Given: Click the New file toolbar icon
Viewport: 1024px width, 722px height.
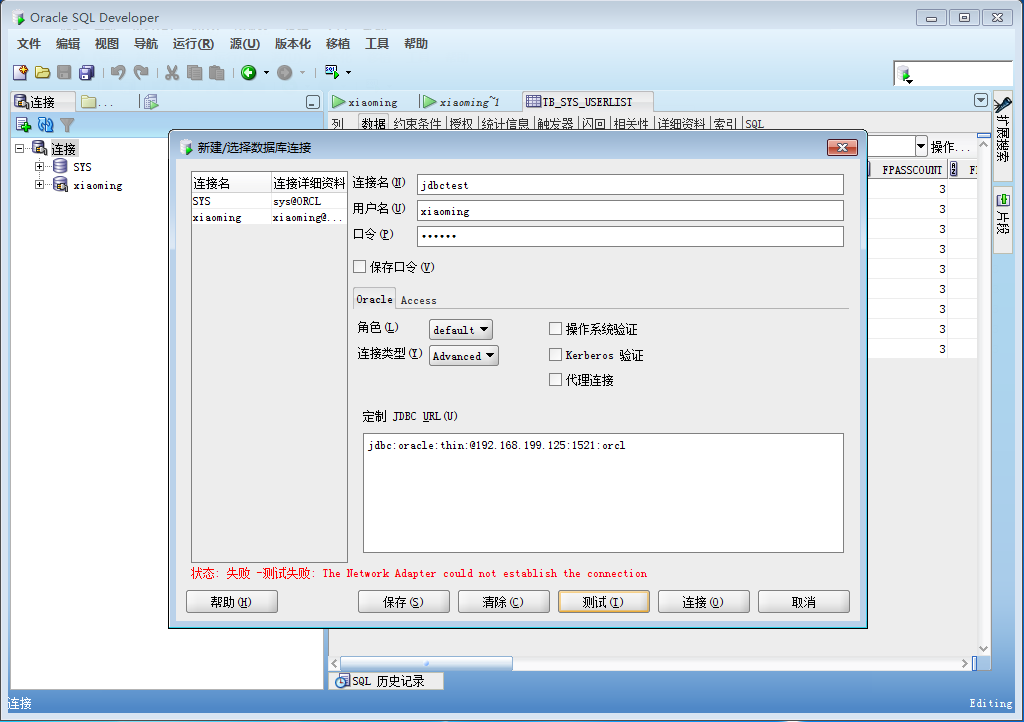Looking at the screenshot, I should click(x=20, y=72).
